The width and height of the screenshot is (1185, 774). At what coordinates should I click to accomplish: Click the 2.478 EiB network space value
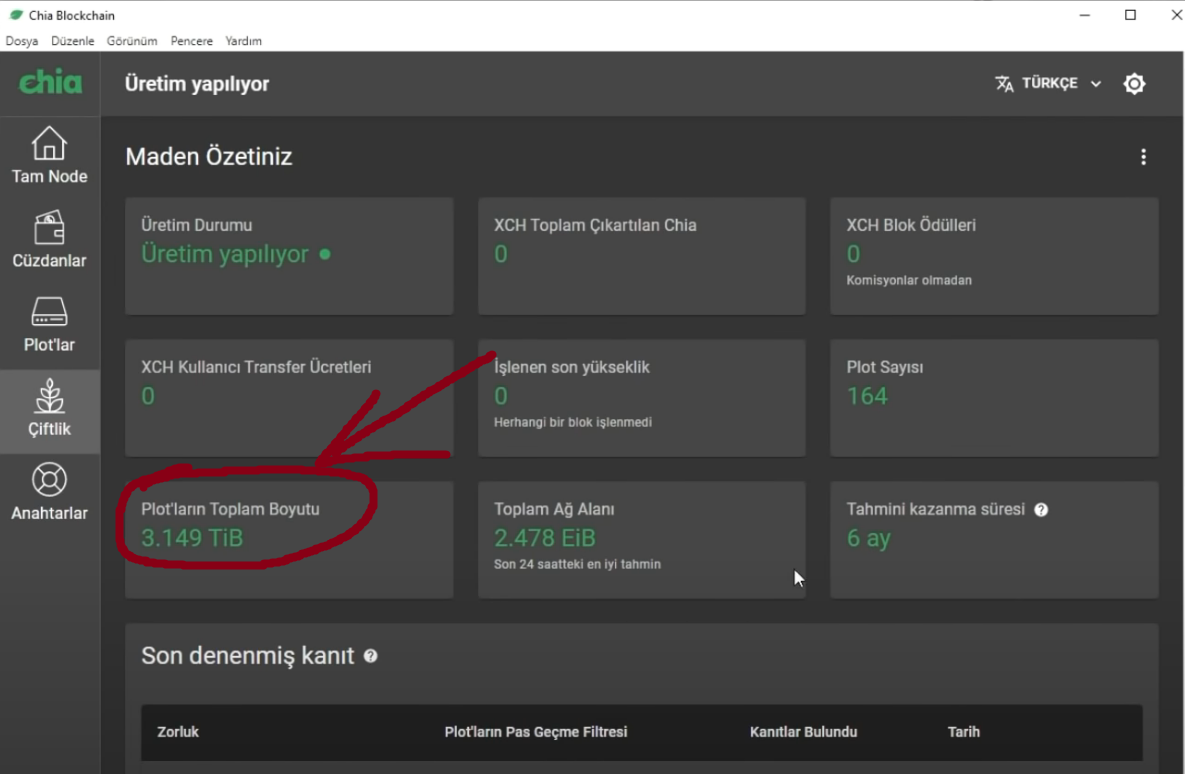[x=544, y=538]
